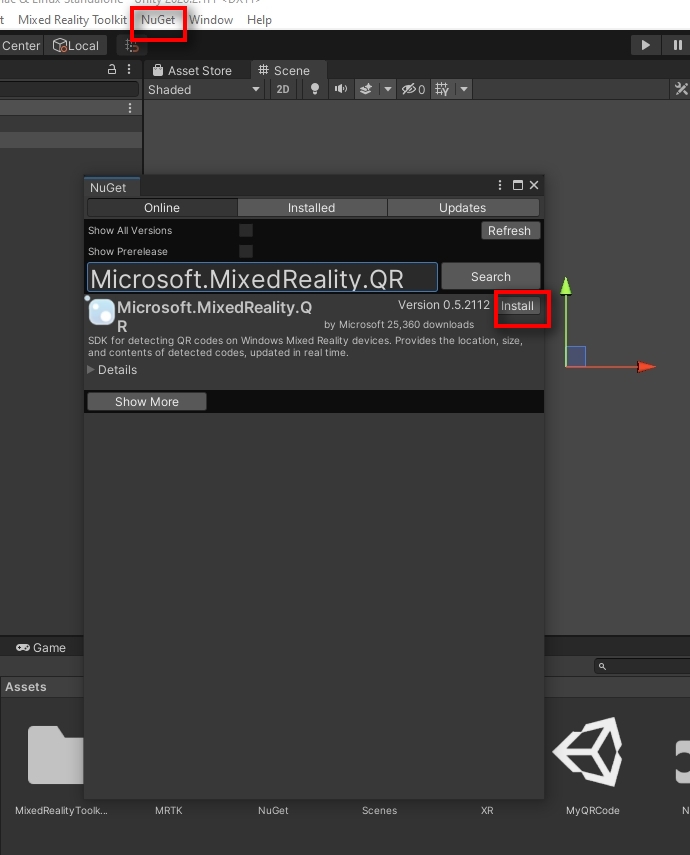Image resolution: width=690 pixels, height=855 pixels.
Task: Click the blue plane gizmo handle
Action: [x=576, y=356]
